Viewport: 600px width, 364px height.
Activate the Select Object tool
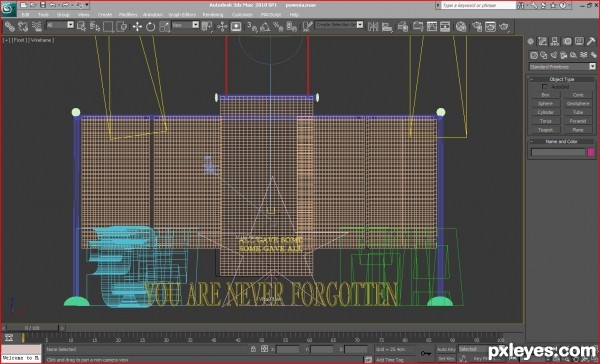coord(81,26)
